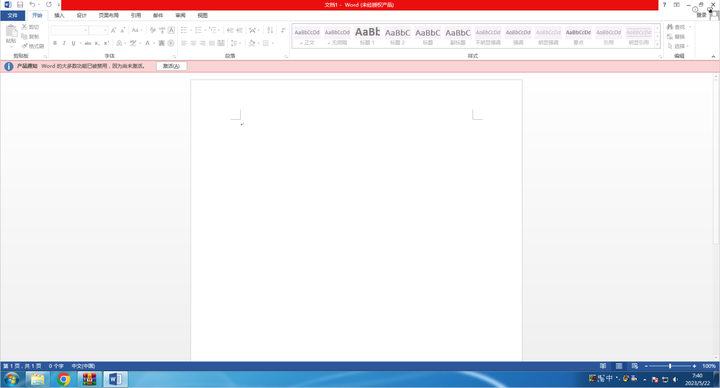Open the 文件 (File) tab
720x388 pixels.
click(x=12, y=16)
